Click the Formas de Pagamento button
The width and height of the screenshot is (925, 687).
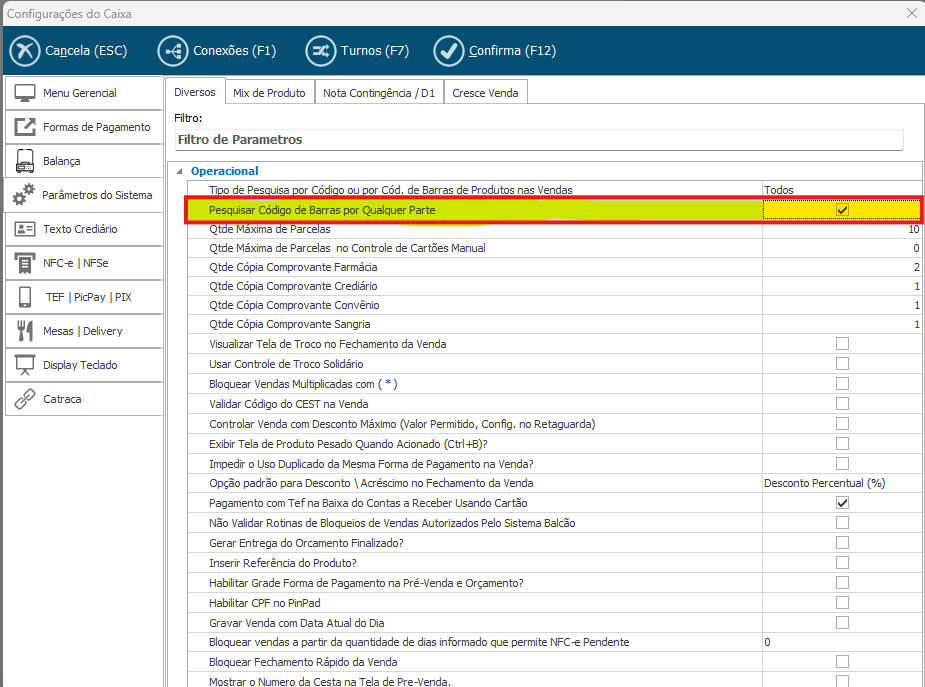point(96,127)
